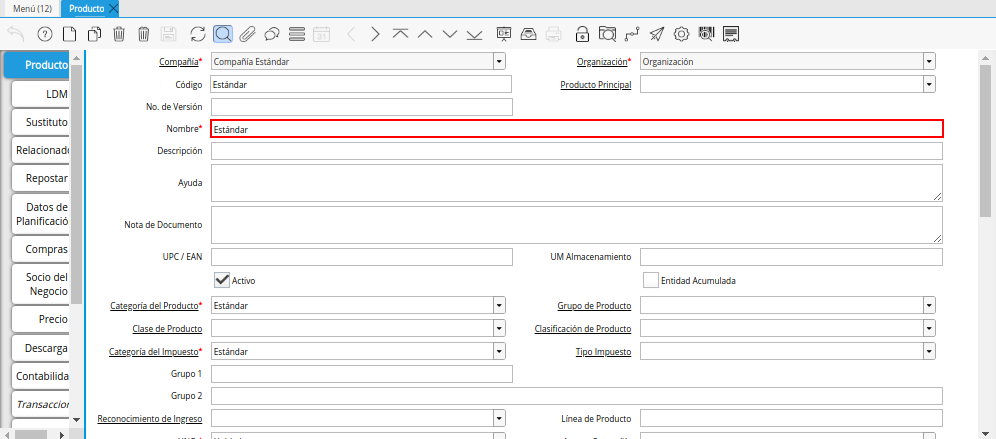Image resolution: width=996 pixels, height=439 pixels.
Task: Open the Chat bubbles icon
Action: 271,34
